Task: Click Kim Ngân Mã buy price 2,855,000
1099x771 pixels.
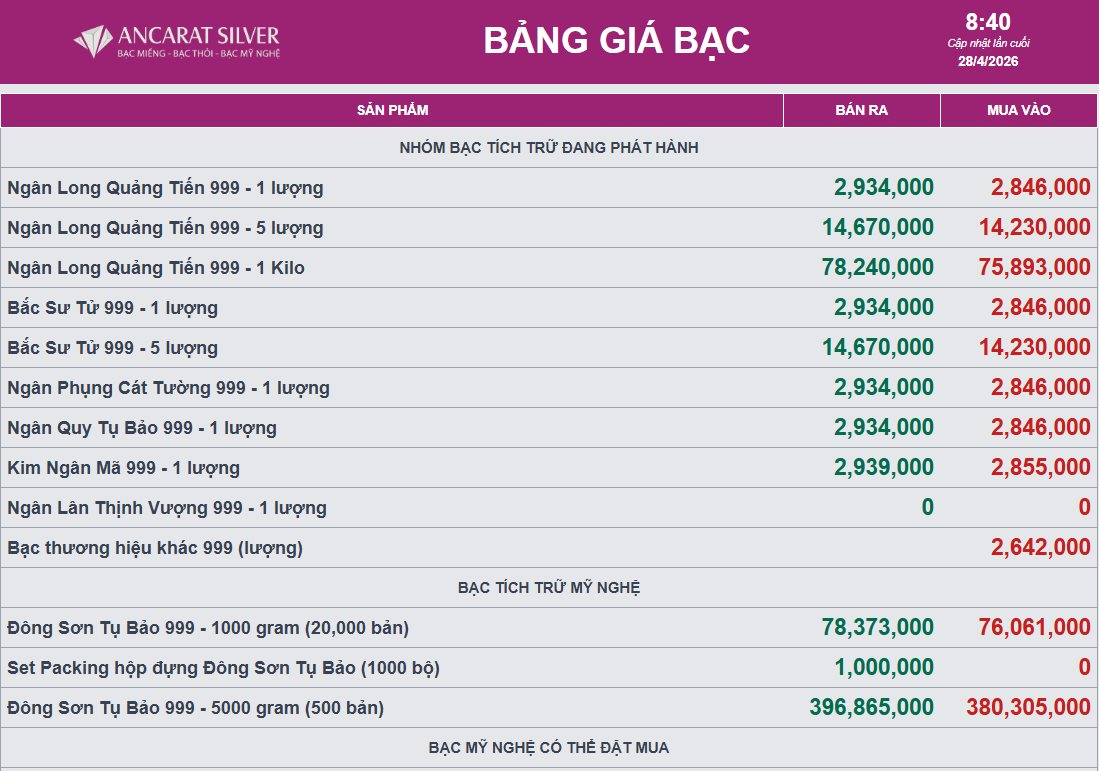Action: (x=1040, y=467)
